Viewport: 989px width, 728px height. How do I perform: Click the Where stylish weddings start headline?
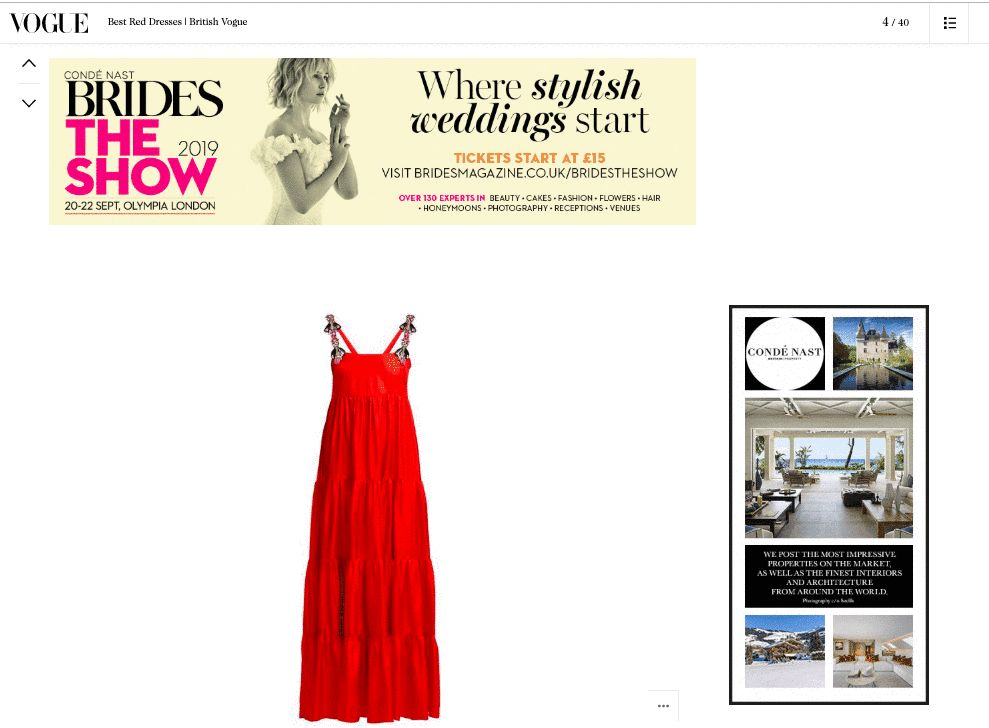pos(529,103)
